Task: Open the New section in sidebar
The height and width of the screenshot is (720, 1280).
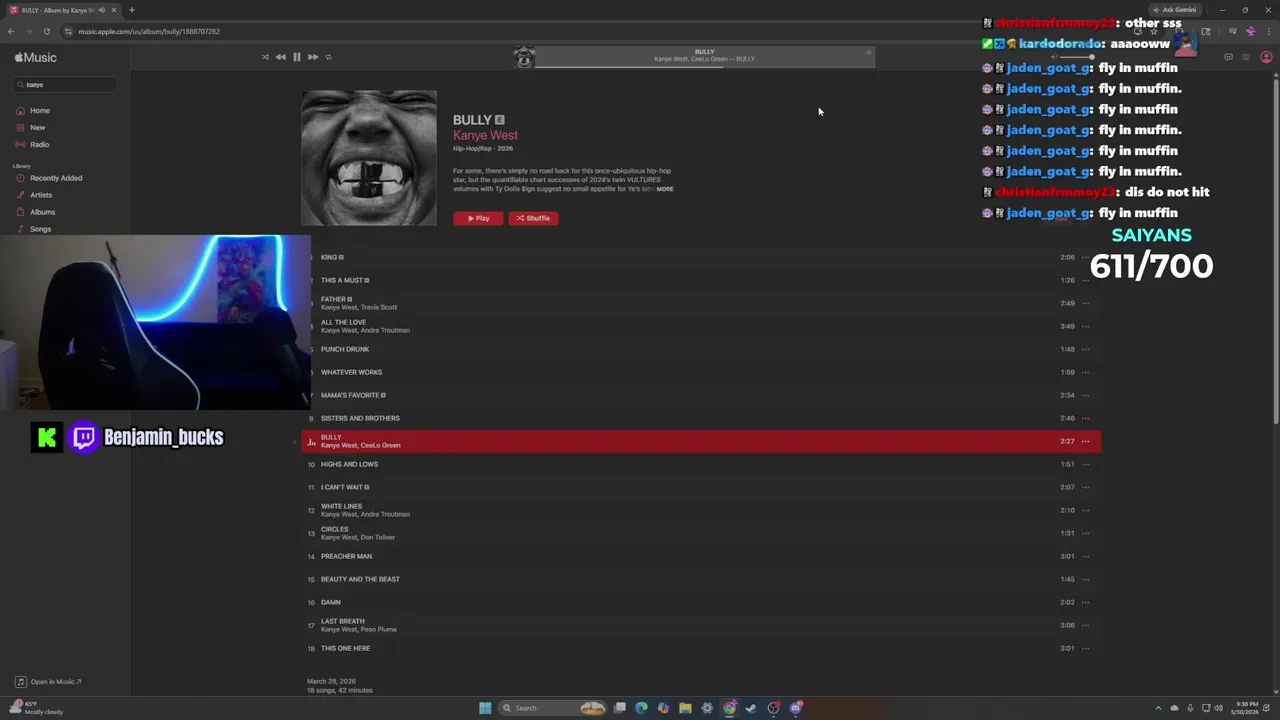Action: 37,128
